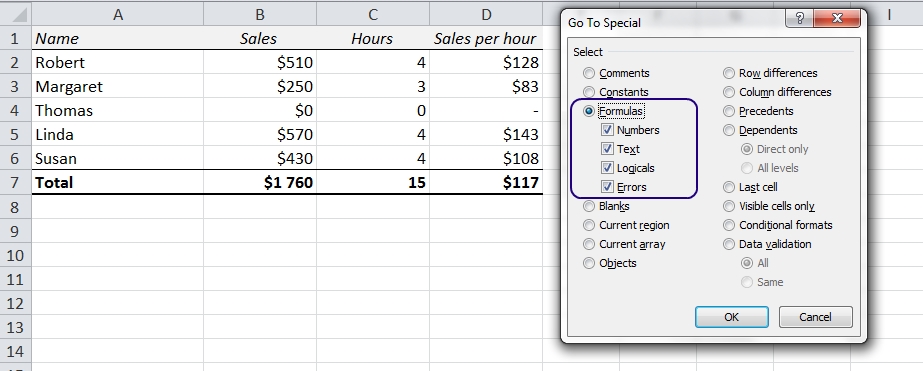Viewport: 923px width, 371px height.
Task: Select the Linda name cell
Action: (118, 134)
